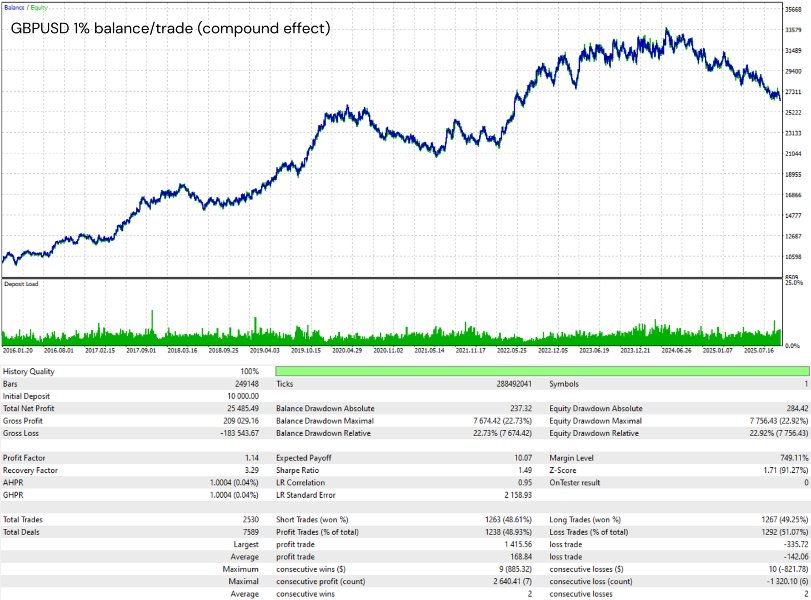This screenshot has width=811, height=600.
Task: Click the 10598 balance axis label
Action: click(x=793, y=257)
